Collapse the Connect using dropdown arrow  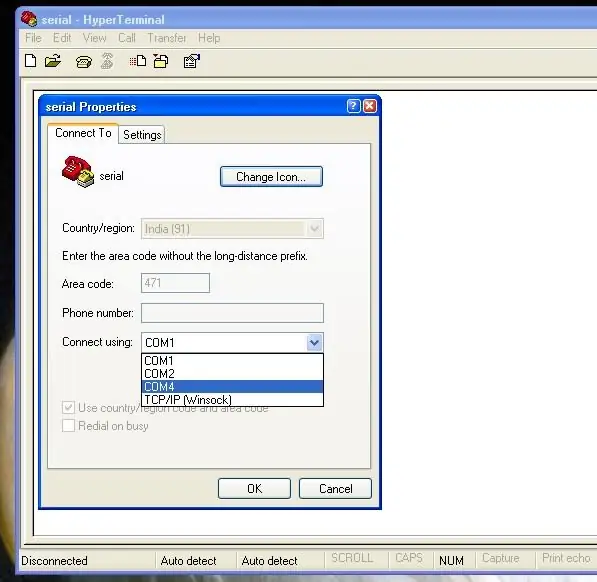tap(314, 343)
